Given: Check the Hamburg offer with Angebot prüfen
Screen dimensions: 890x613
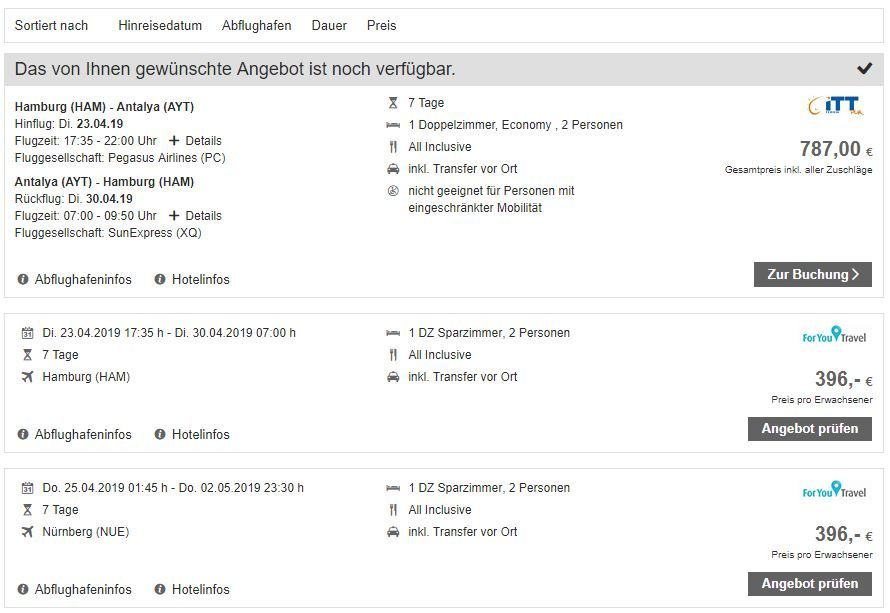Looking at the screenshot, I should [810, 429].
